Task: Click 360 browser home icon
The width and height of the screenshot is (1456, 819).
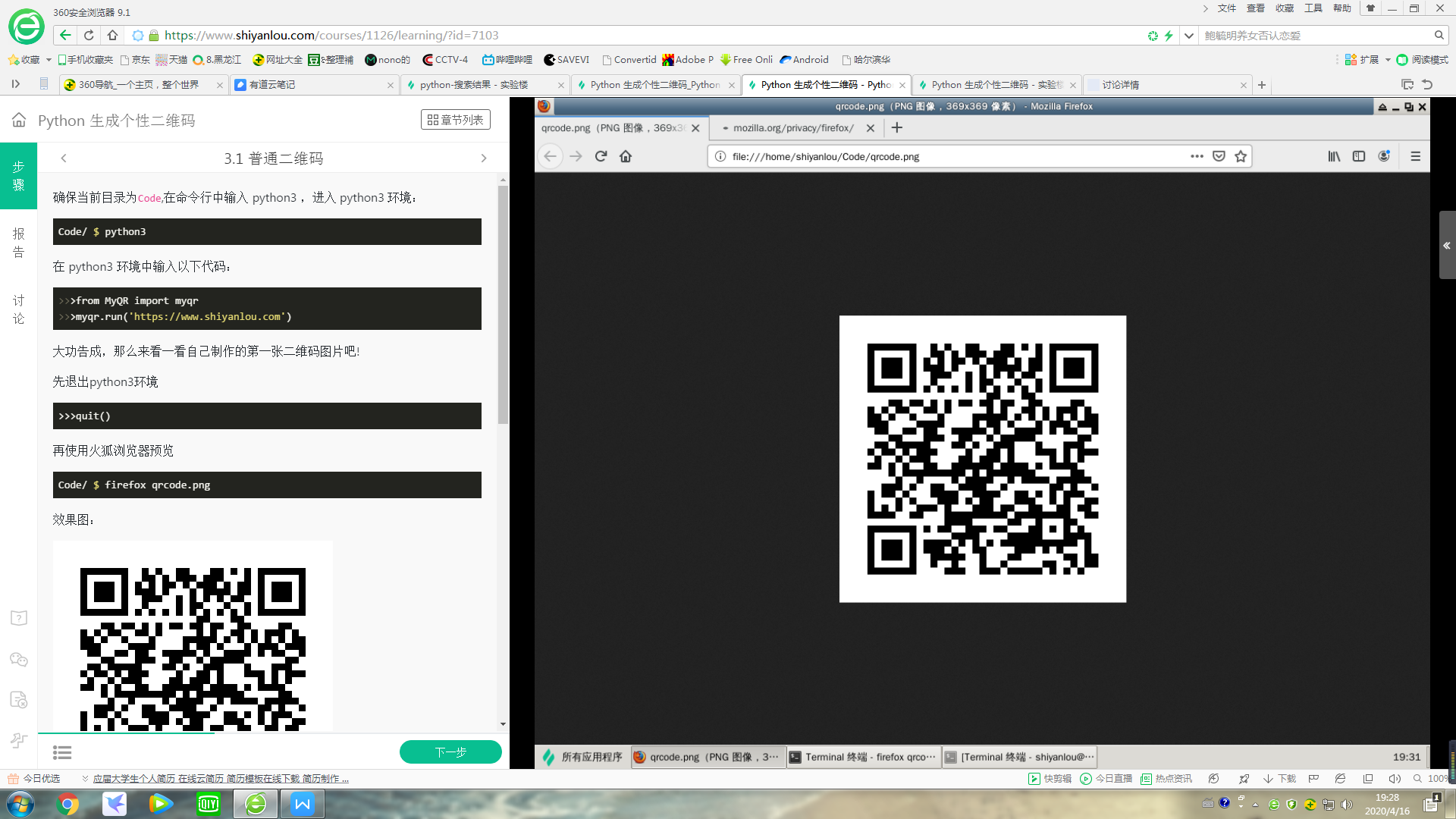Action: click(x=112, y=35)
